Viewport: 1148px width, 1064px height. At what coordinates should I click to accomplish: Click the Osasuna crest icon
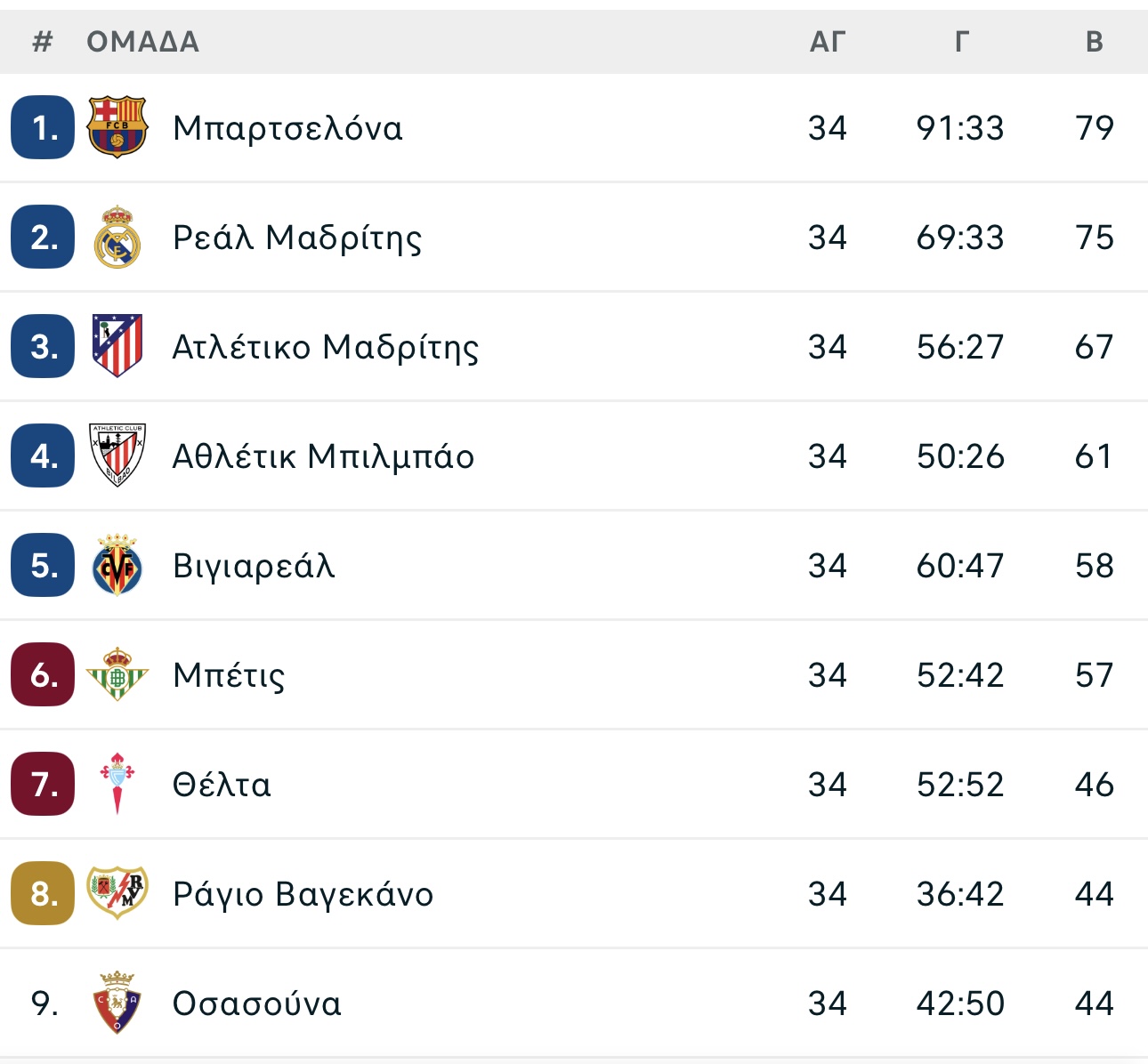(x=117, y=1003)
